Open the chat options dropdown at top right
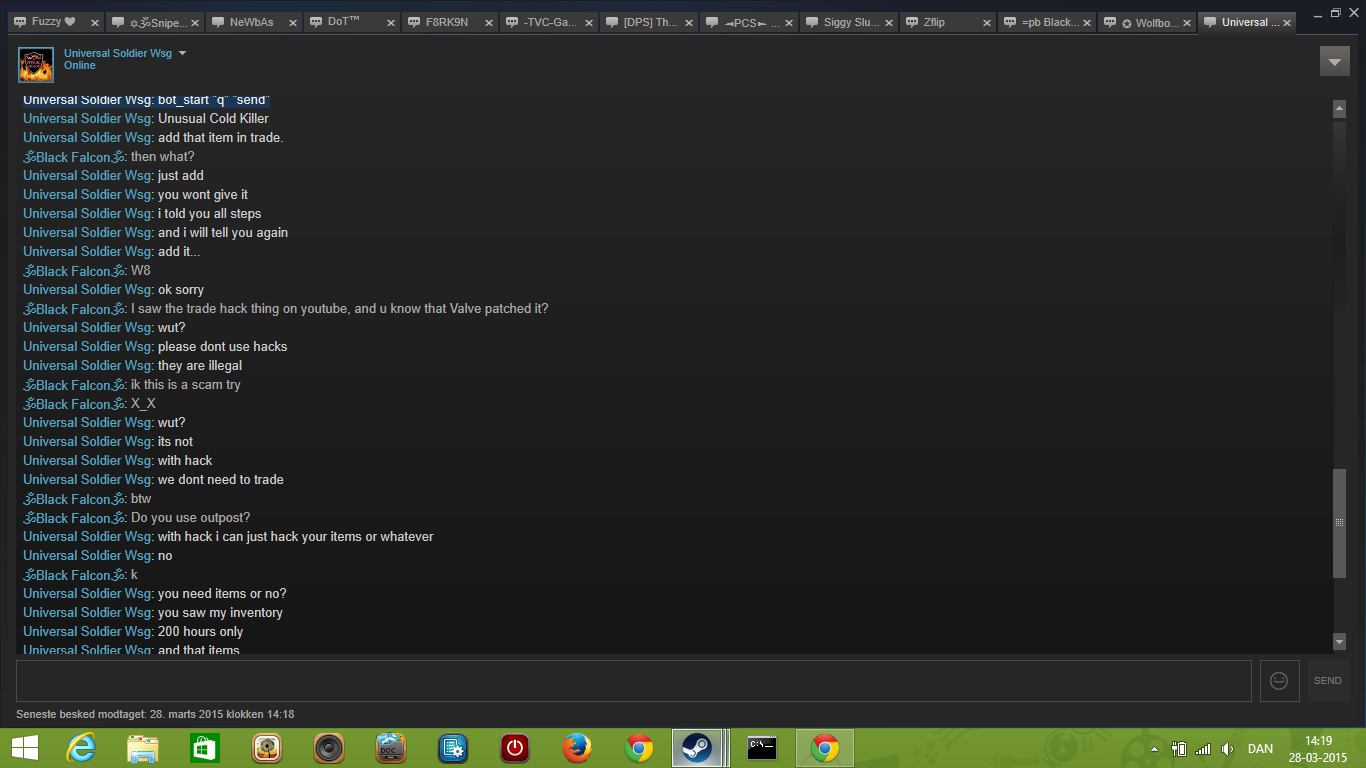The height and width of the screenshot is (768, 1366). pos(1334,61)
